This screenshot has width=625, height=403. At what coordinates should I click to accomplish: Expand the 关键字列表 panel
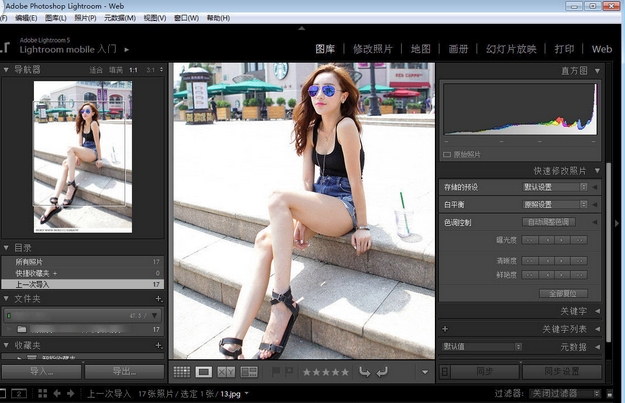tap(597, 329)
